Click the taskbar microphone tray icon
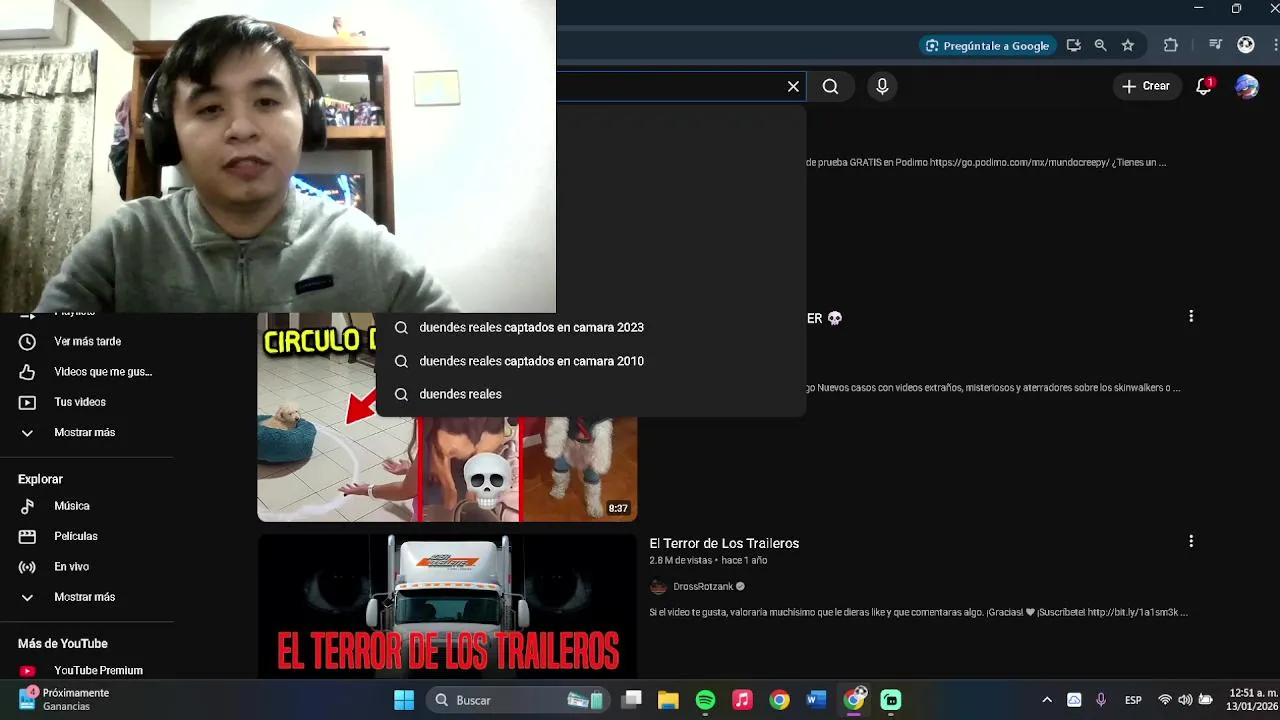This screenshot has height=720, width=1280. (1101, 700)
